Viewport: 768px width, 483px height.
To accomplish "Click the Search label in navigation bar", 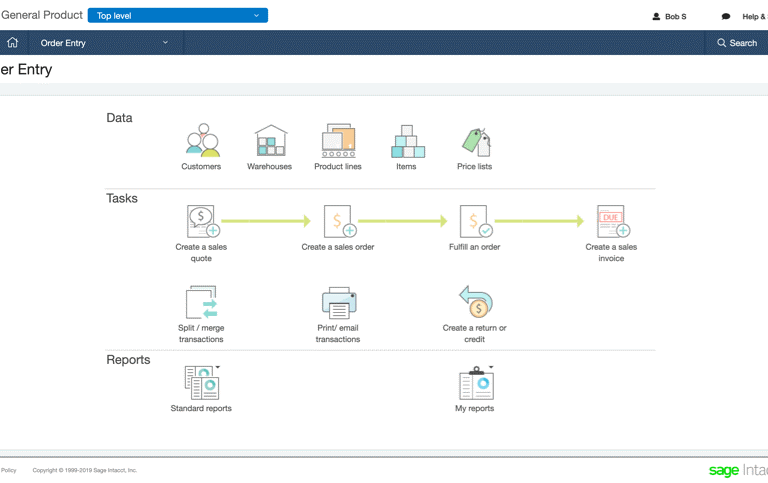I will point(743,43).
